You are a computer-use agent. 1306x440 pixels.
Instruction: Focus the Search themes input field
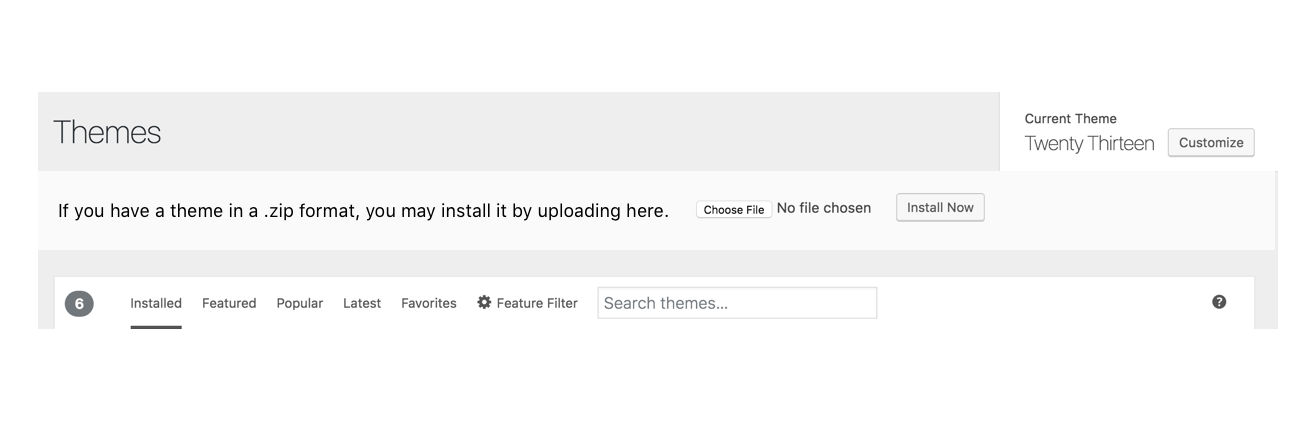[737, 303]
